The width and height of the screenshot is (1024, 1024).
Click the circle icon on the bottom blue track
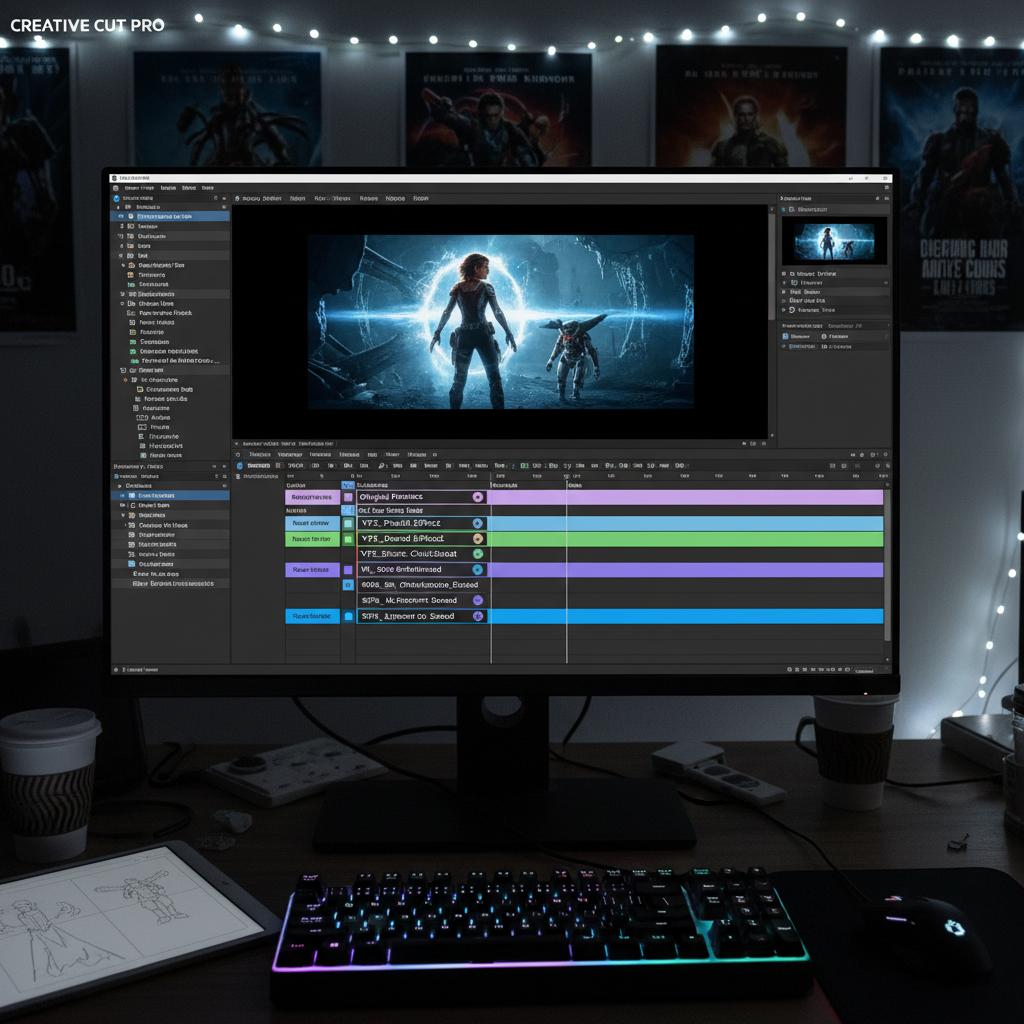click(x=477, y=616)
